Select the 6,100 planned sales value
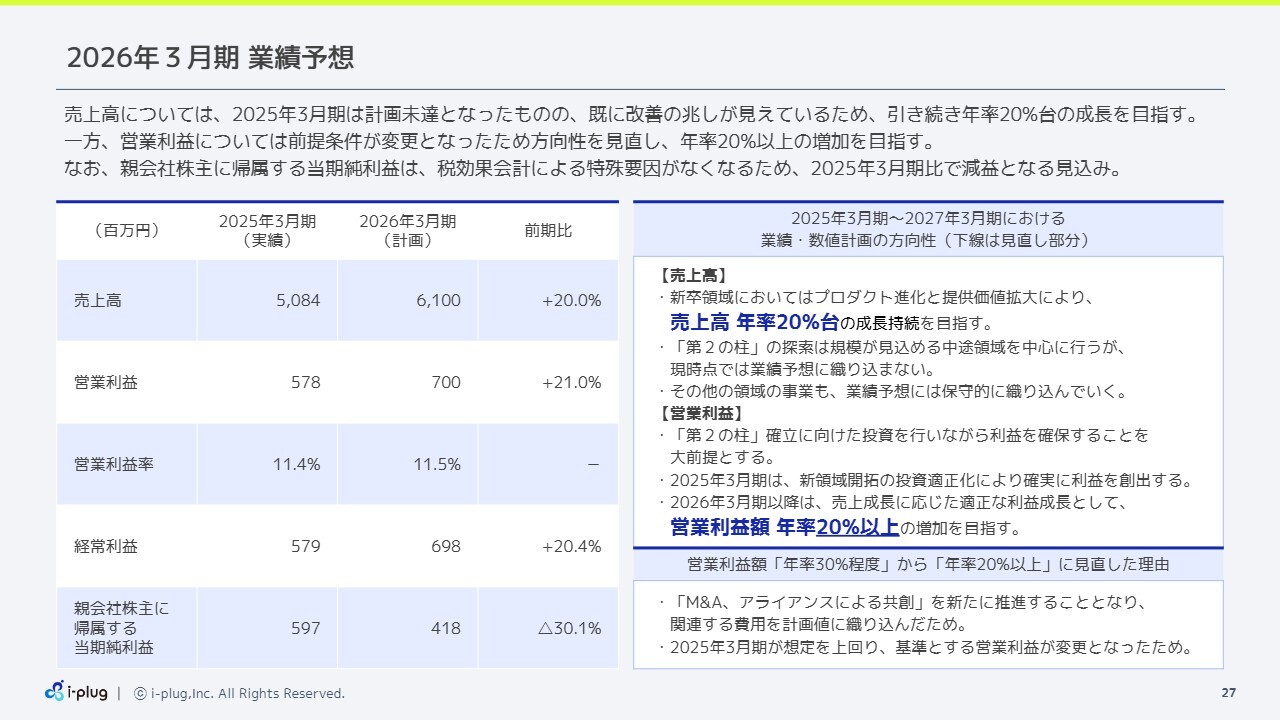 click(x=439, y=300)
